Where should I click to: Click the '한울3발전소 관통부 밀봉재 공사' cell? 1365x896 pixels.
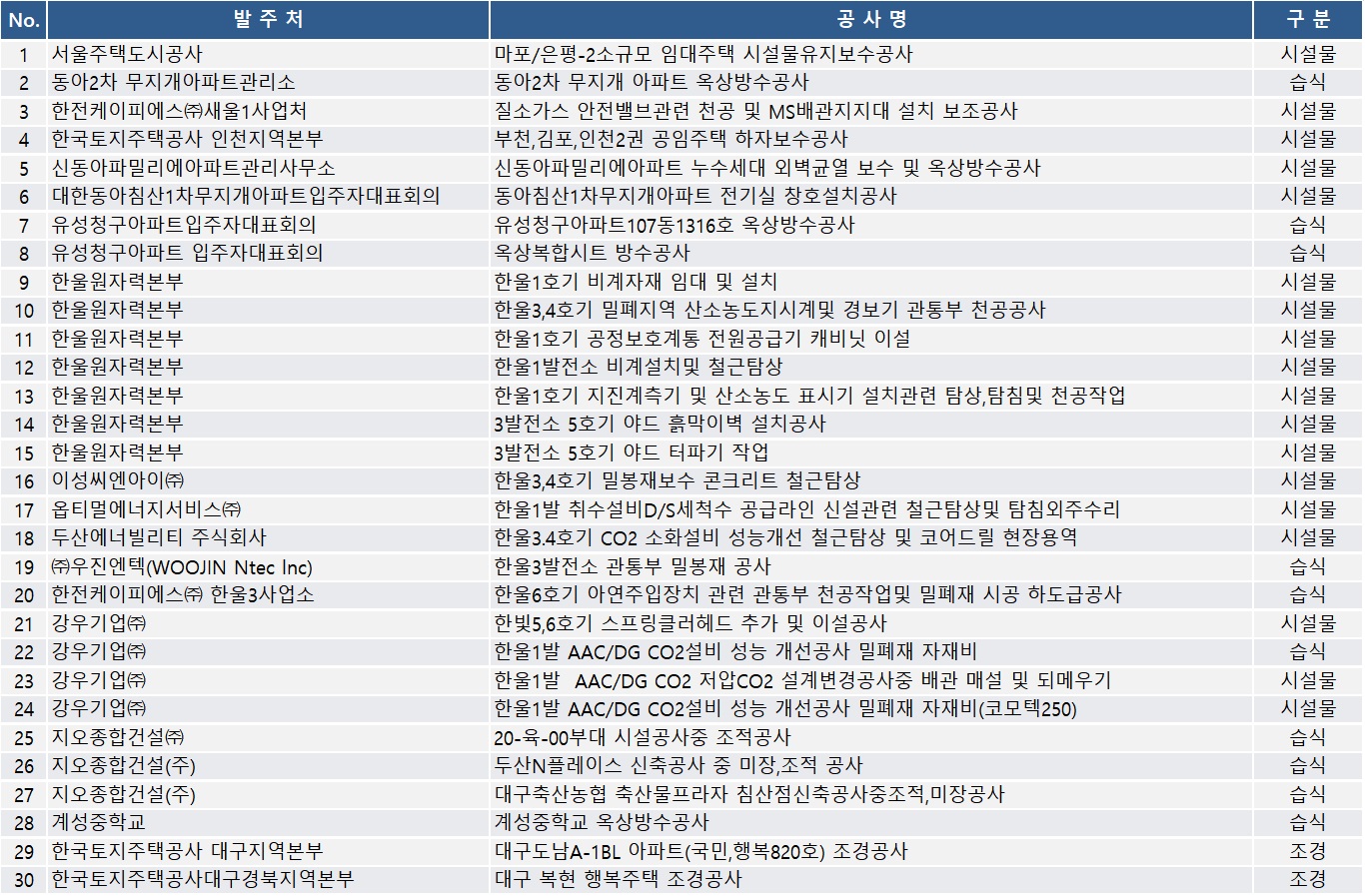tap(633, 566)
